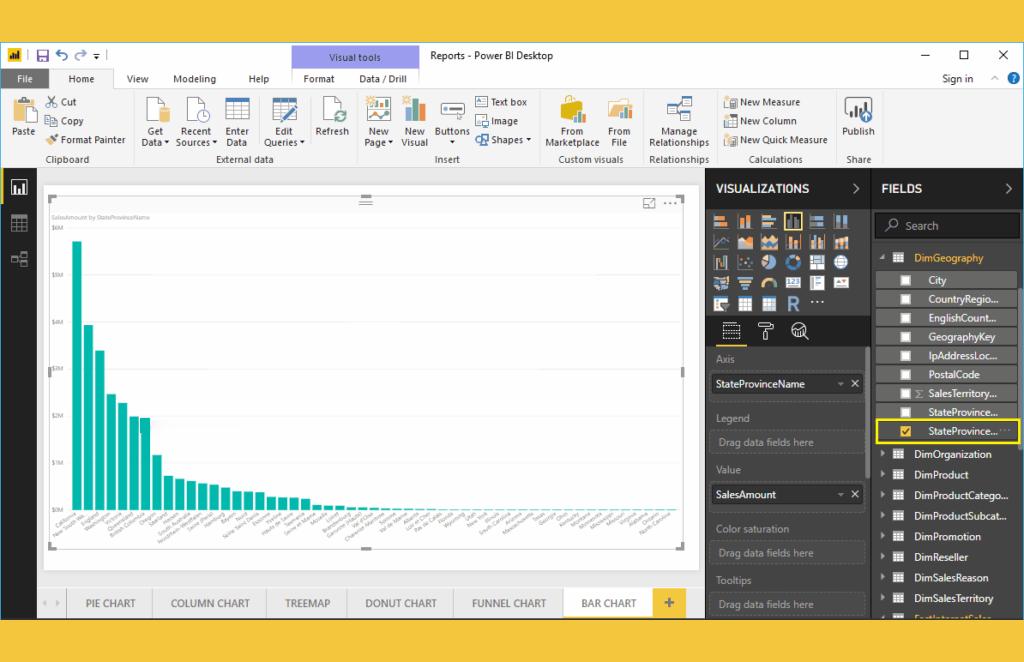Image resolution: width=1024 pixels, height=662 pixels.
Task: Expand the DimProduct table
Action: click(x=883, y=475)
